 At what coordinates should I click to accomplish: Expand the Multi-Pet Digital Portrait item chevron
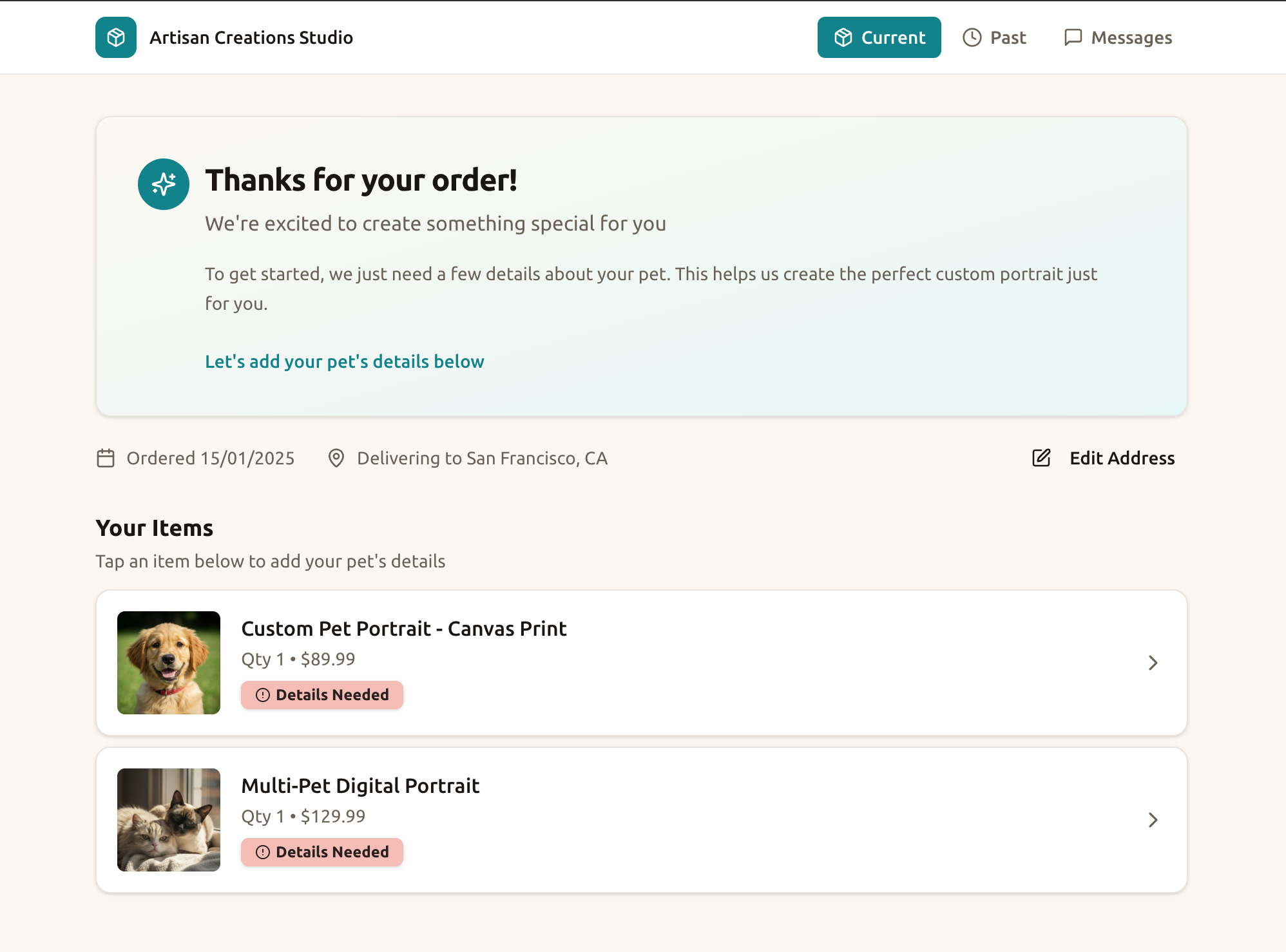coord(1153,821)
